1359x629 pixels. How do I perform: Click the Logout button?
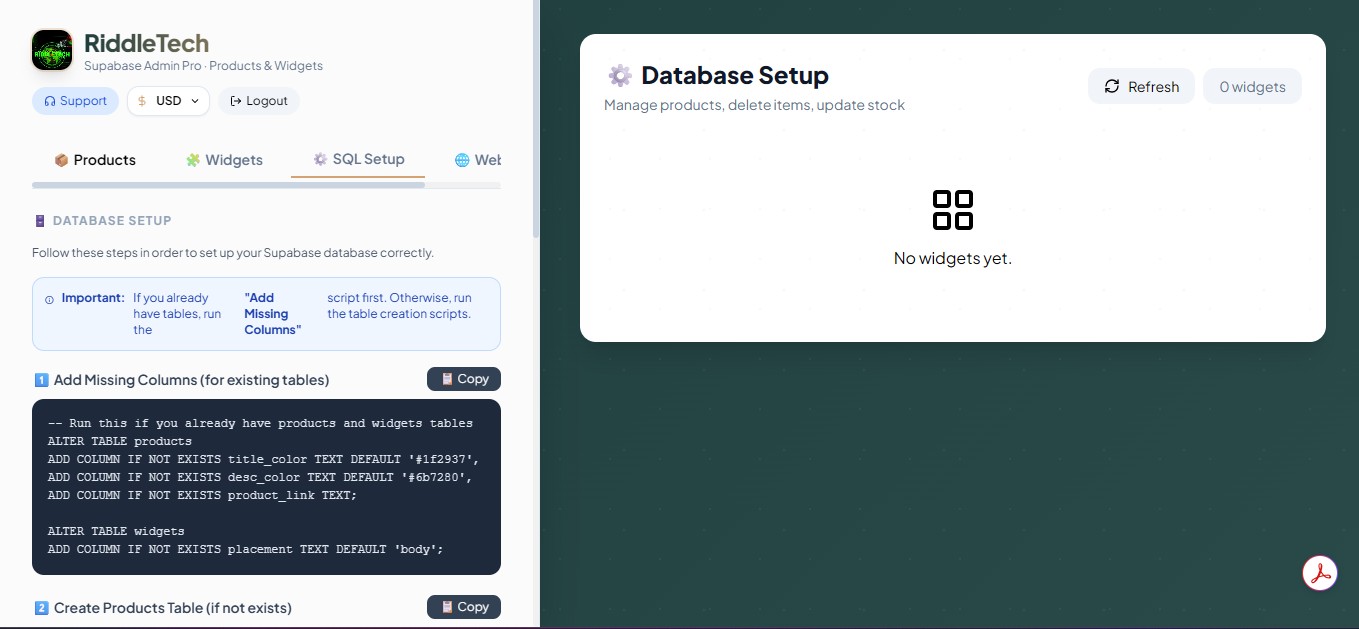coord(259,101)
